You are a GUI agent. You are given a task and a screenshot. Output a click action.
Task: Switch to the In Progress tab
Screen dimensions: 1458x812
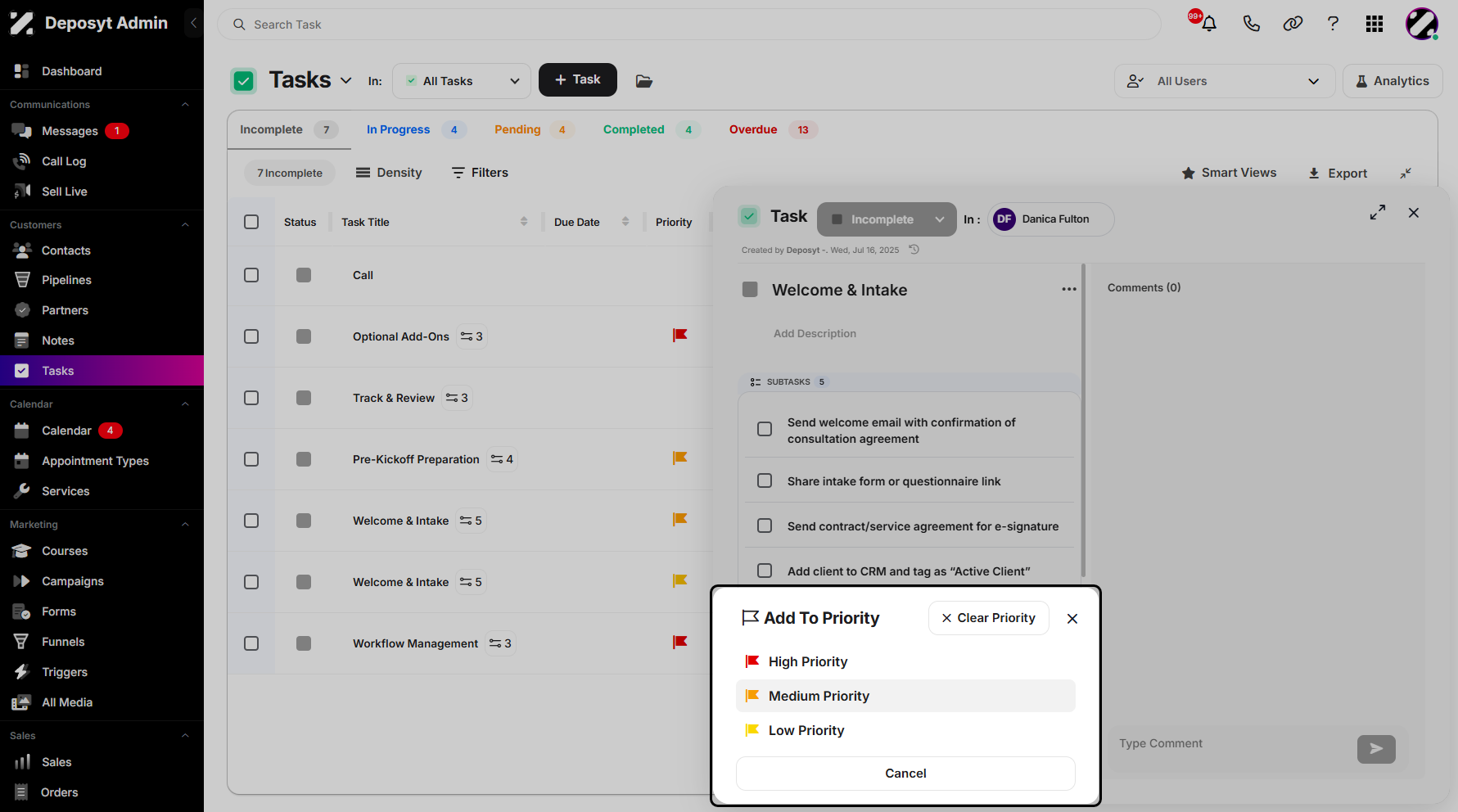coord(416,129)
